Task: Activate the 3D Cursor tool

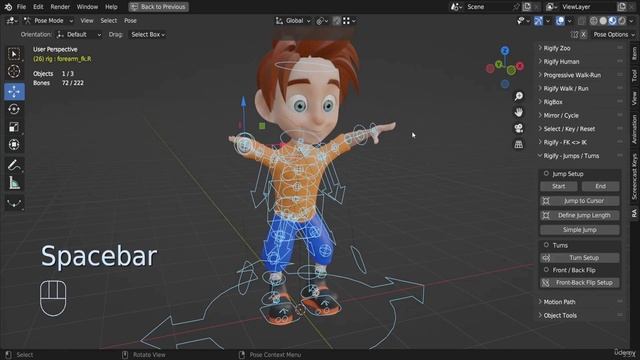Action: 14,71
